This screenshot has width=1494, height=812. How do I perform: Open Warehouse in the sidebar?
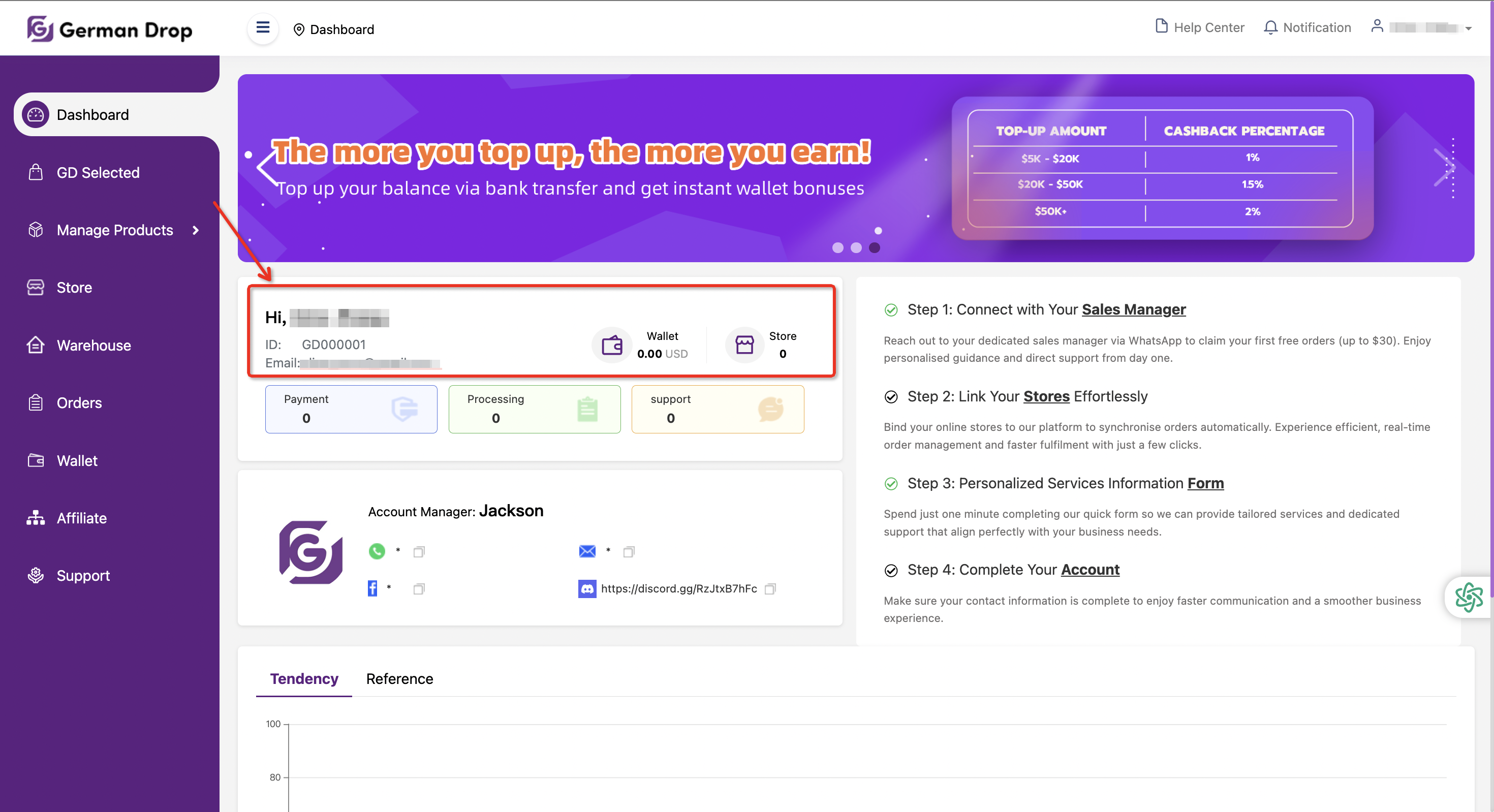point(94,345)
